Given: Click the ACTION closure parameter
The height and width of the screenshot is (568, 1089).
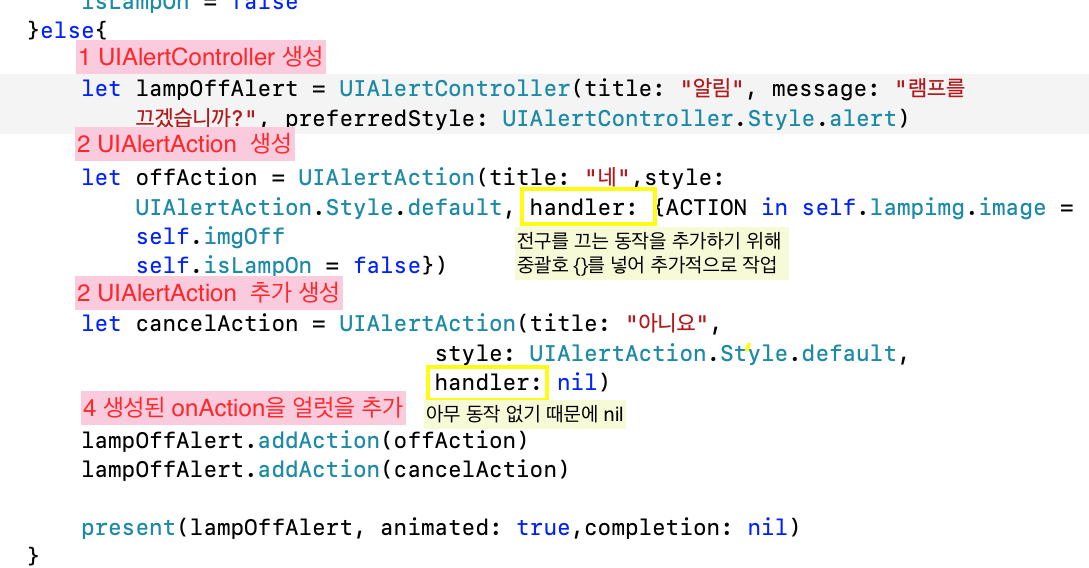Looking at the screenshot, I should pyautogui.click(x=706, y=208).
